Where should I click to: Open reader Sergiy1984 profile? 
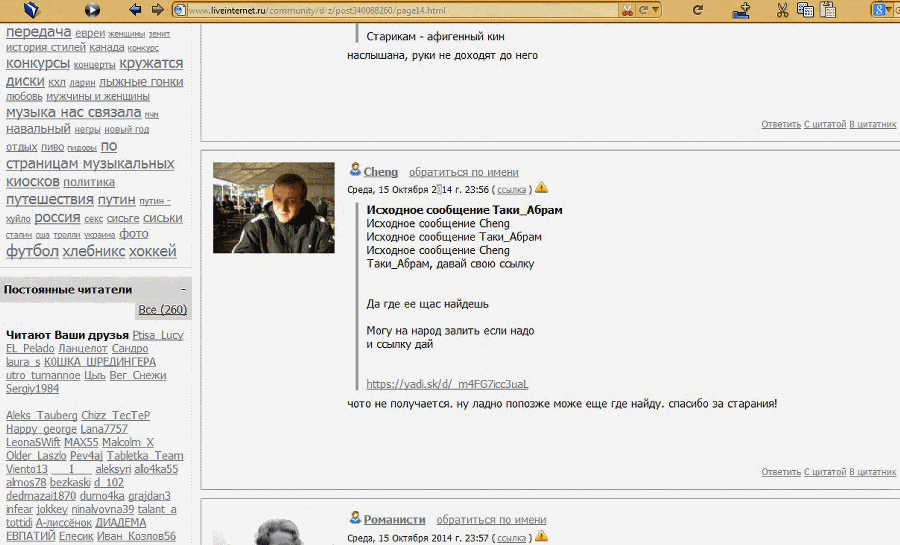(x=32, y=388)
